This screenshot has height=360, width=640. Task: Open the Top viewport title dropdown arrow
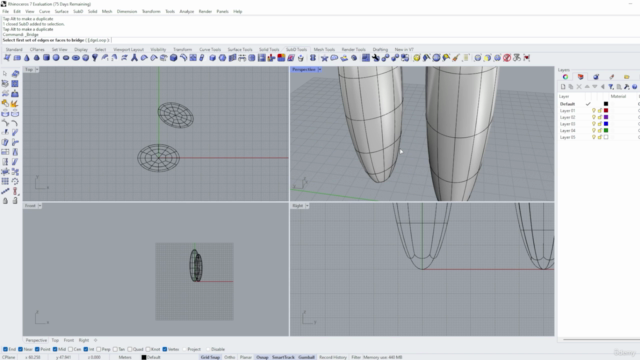pos(37,70)
